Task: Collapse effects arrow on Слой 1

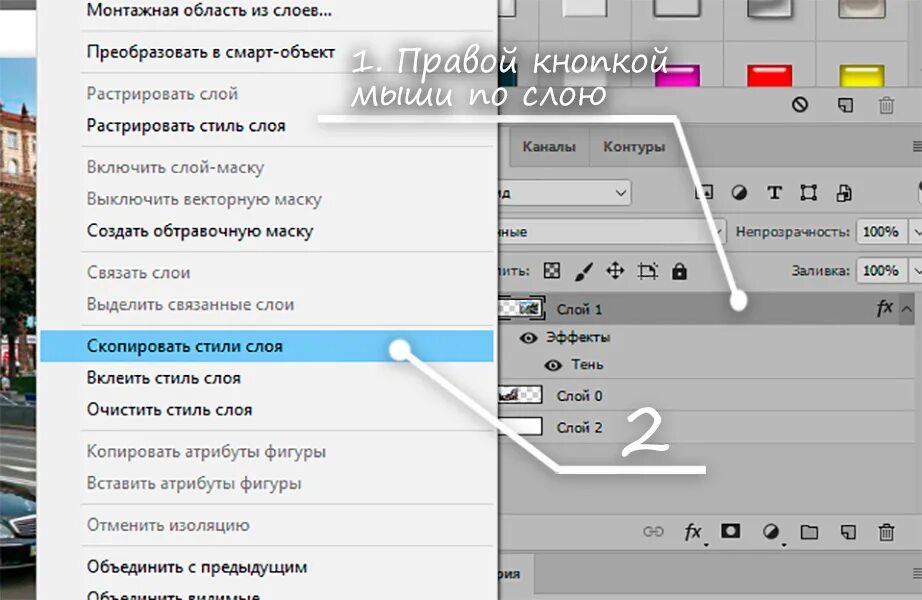Action: point(907,308)
